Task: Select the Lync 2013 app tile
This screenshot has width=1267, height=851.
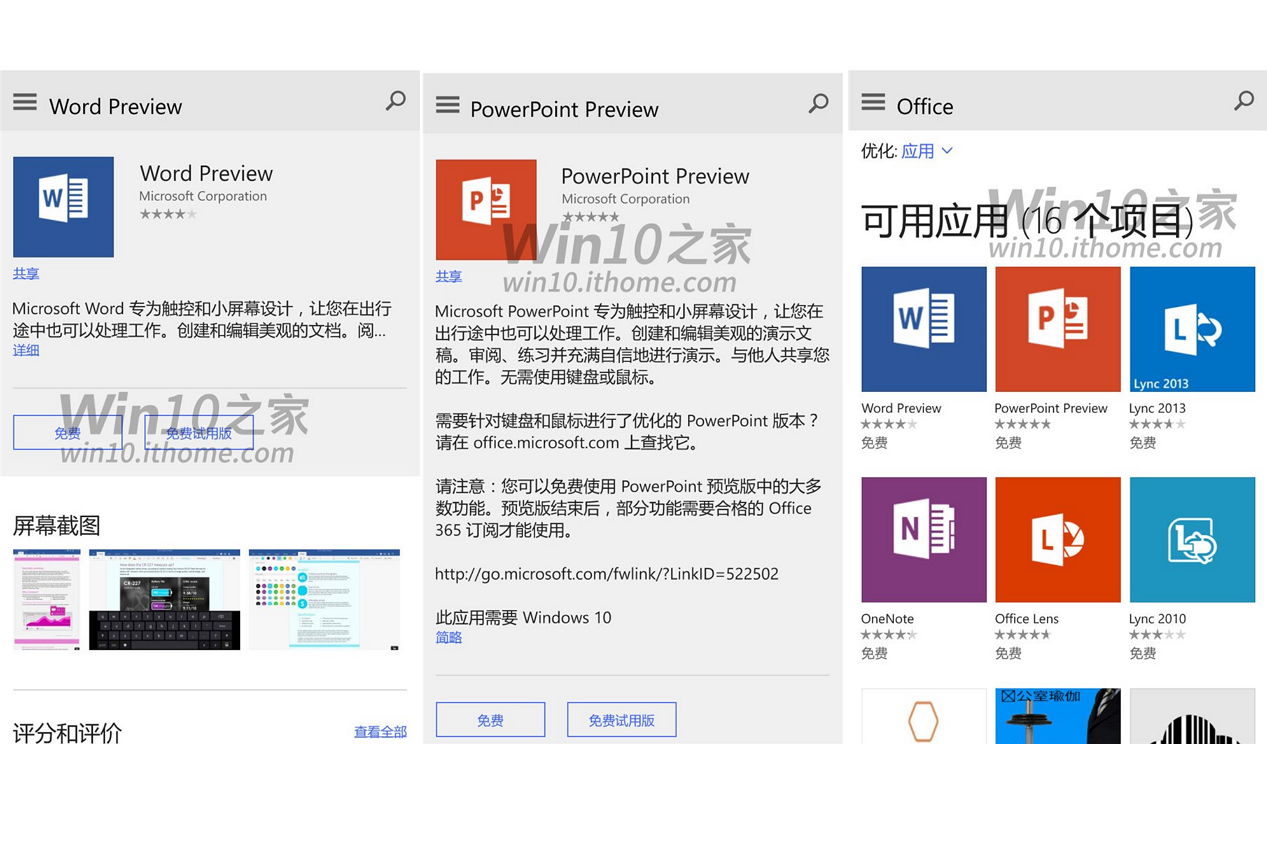Action: pos(1192,329)
